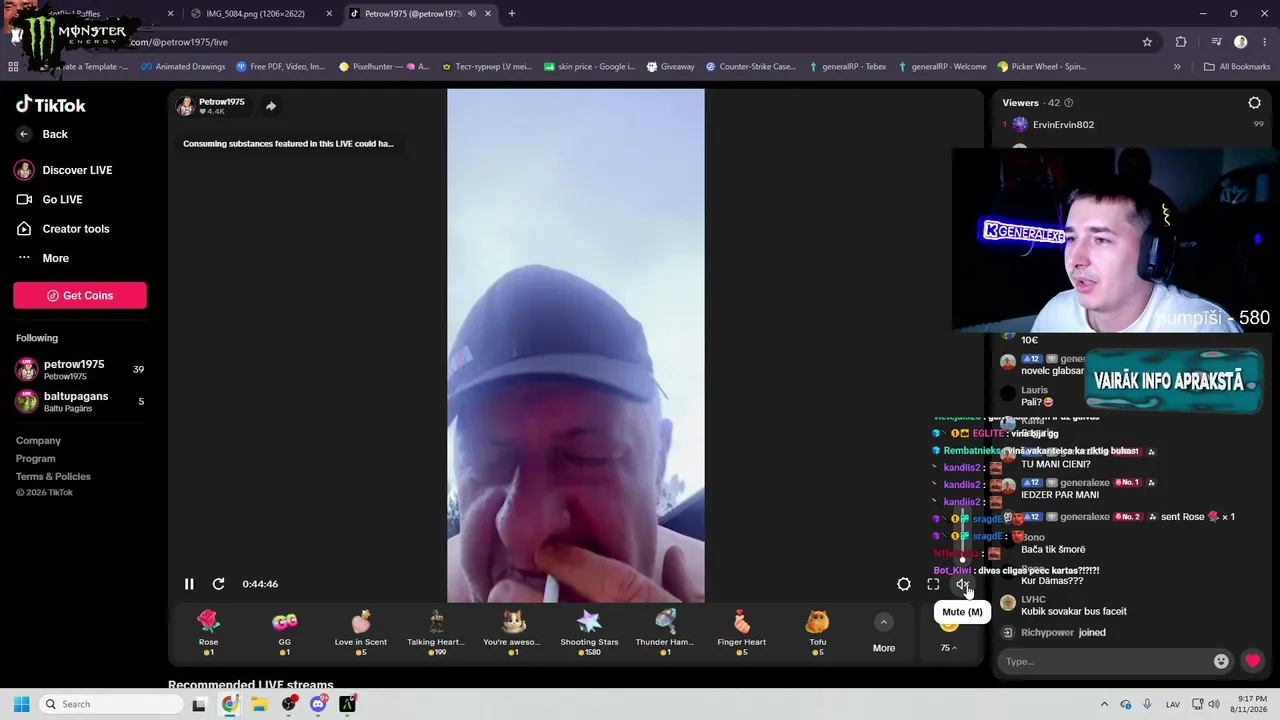Toggle fullscreen mode for the stream

pos(933,584)
